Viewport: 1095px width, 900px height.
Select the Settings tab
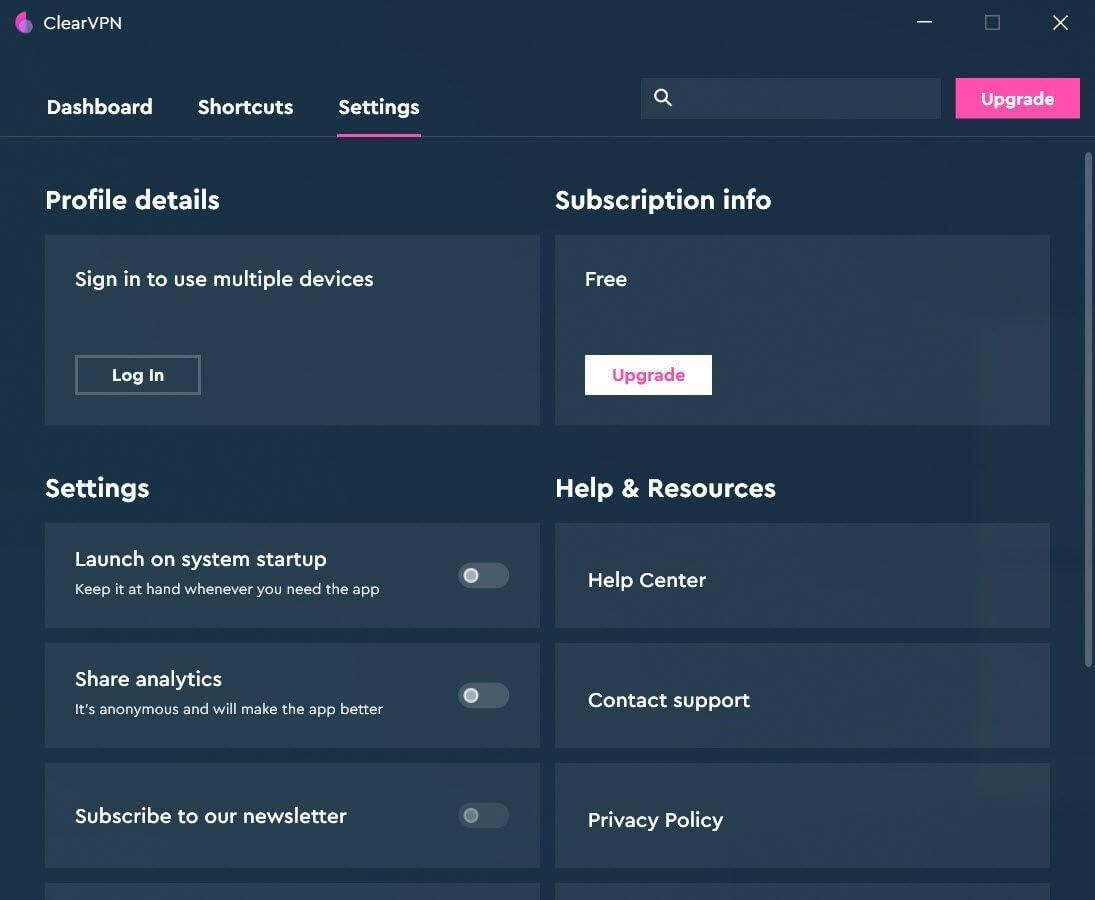tap(378, 107)
